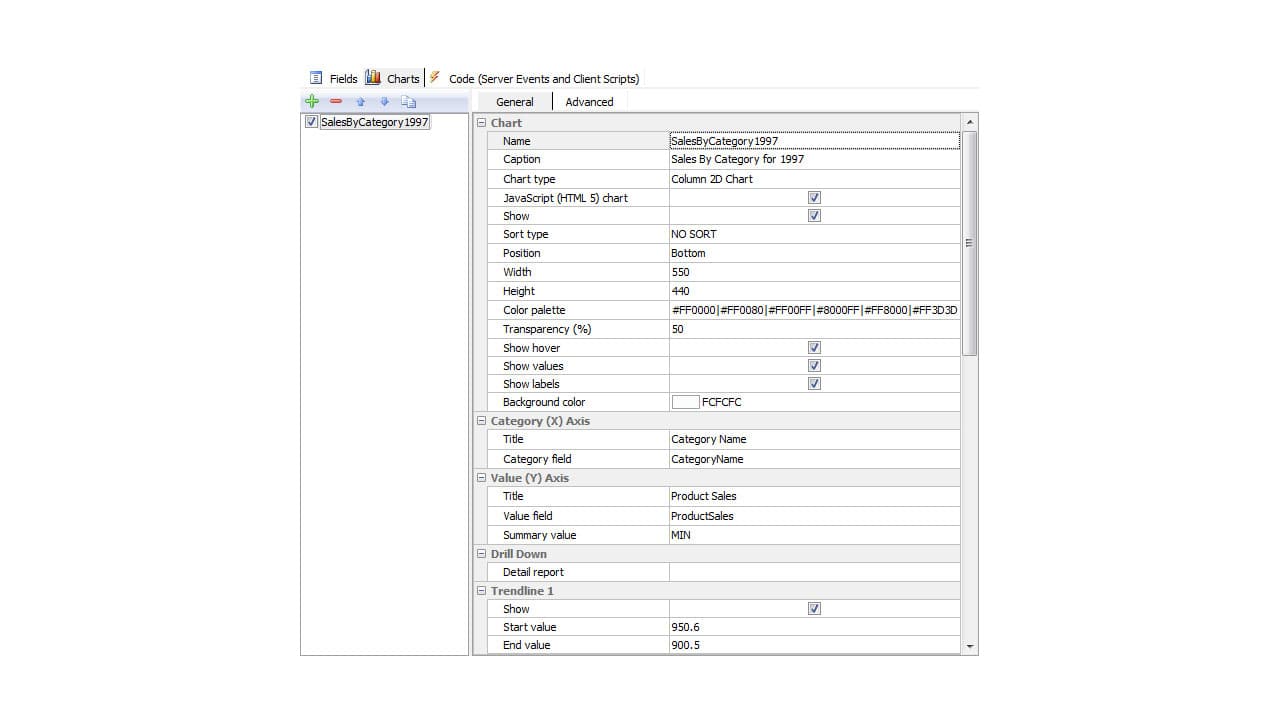
Task: Uncheck the Show hover option
Action: (815, 347)
